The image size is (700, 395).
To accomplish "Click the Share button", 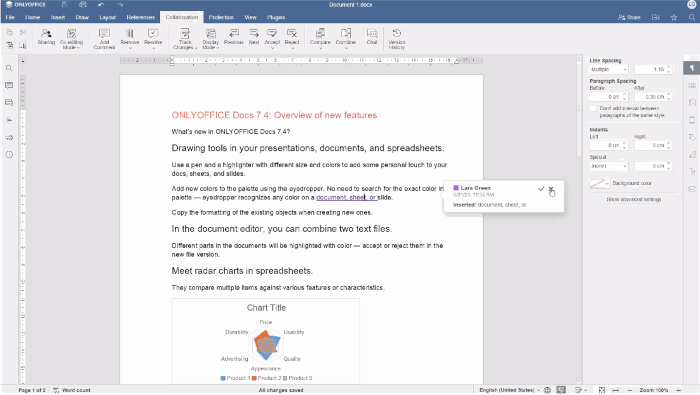I will point(629,17).
